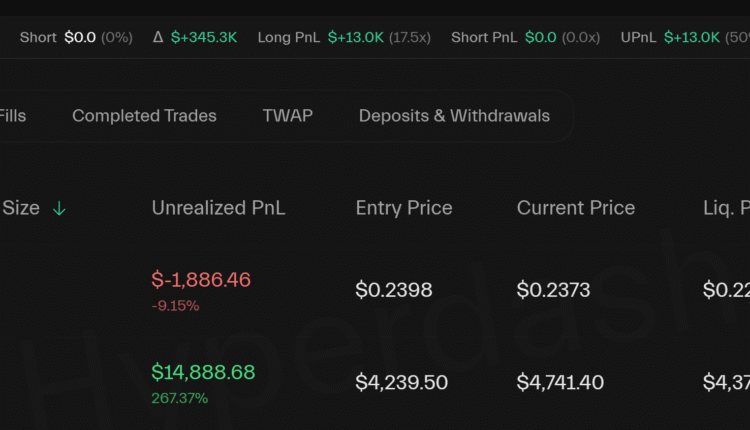Click the Liq. Price column header

click(x=726, y=208)
